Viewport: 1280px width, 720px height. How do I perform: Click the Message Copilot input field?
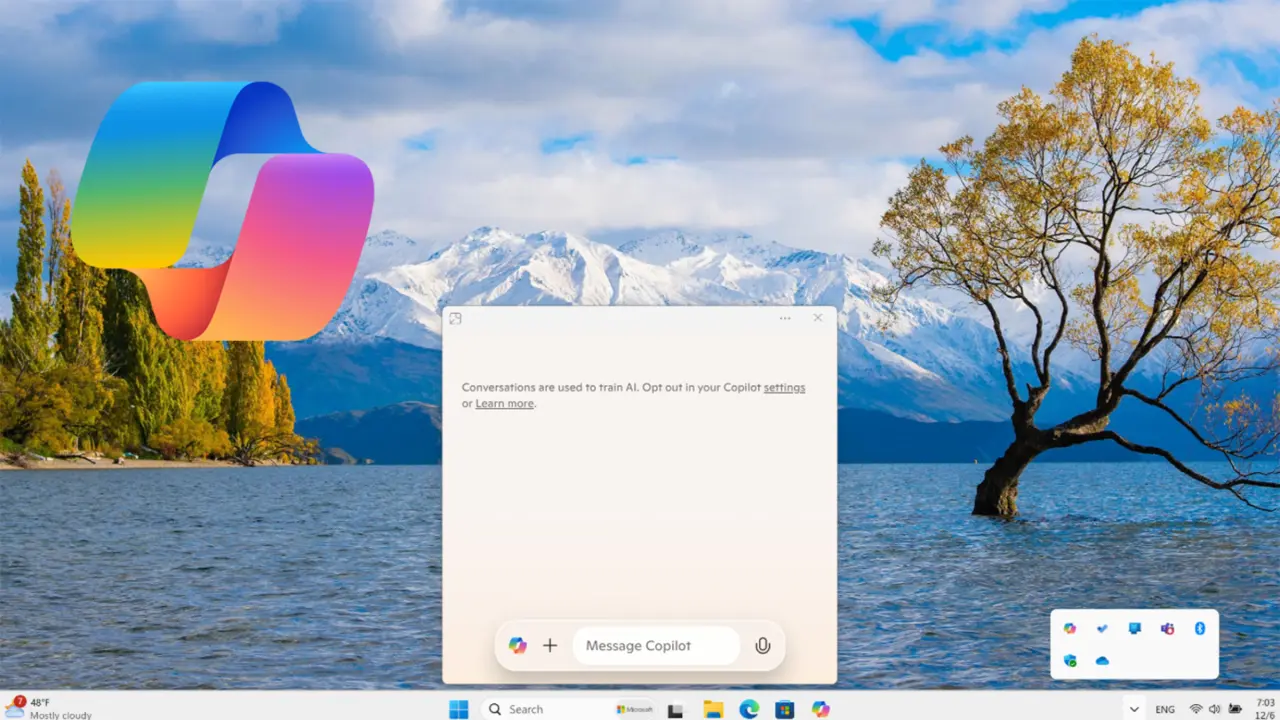click(x=655, y=646)
